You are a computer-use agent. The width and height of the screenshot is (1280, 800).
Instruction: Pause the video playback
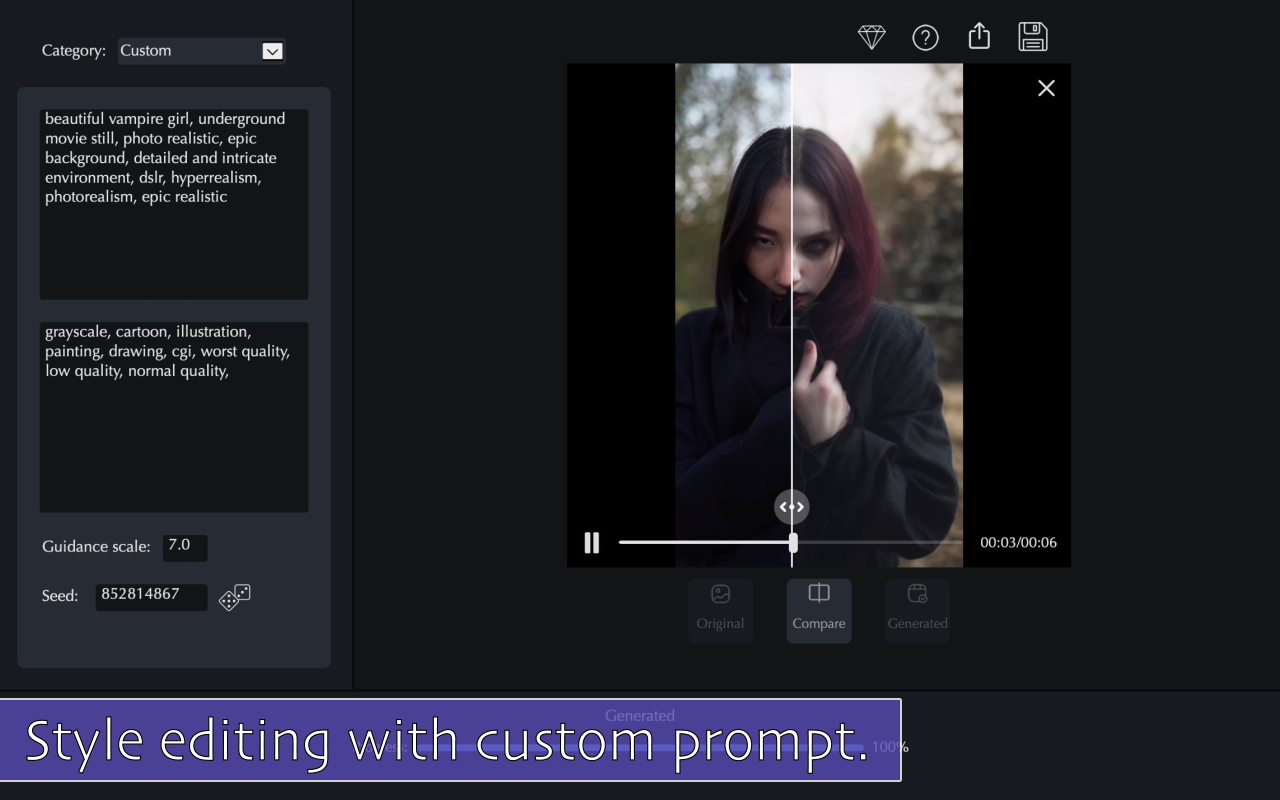592,543
